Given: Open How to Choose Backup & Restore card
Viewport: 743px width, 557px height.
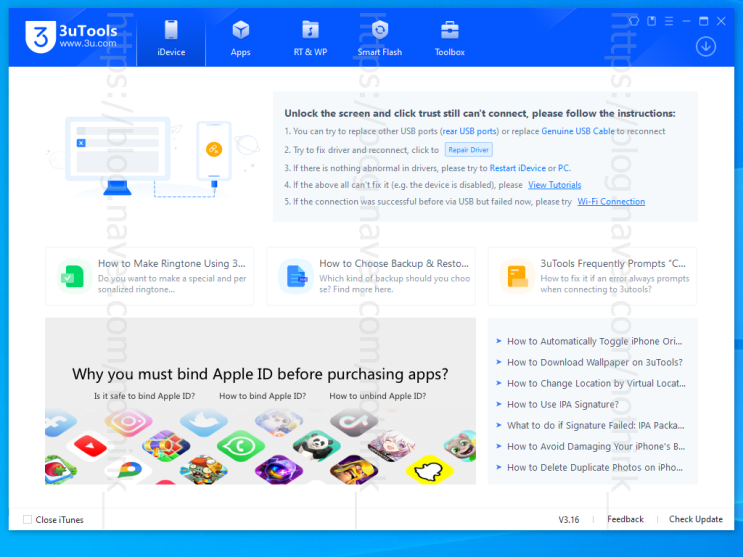Looking at the screenshot, I should (x=371, y=276).
